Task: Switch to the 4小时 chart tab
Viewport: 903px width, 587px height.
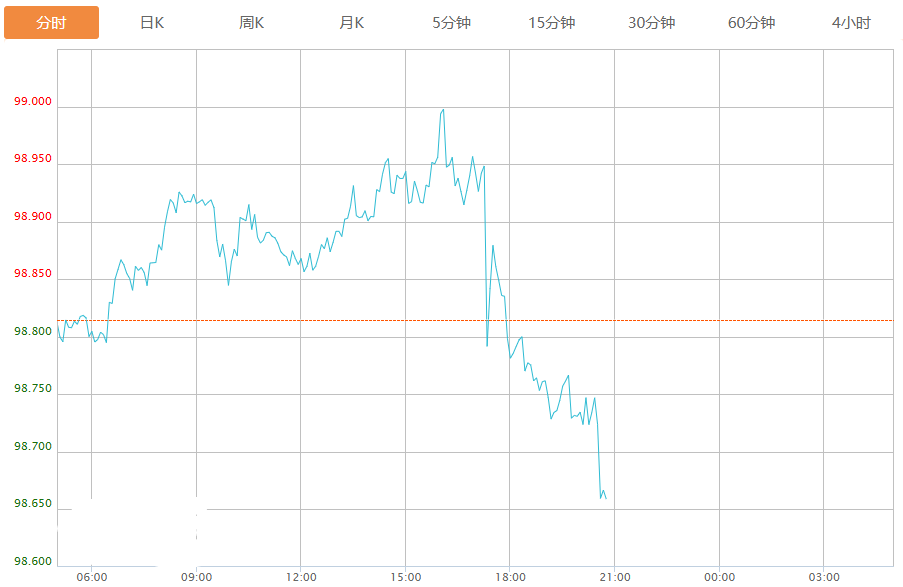Action: pos(851,22)
